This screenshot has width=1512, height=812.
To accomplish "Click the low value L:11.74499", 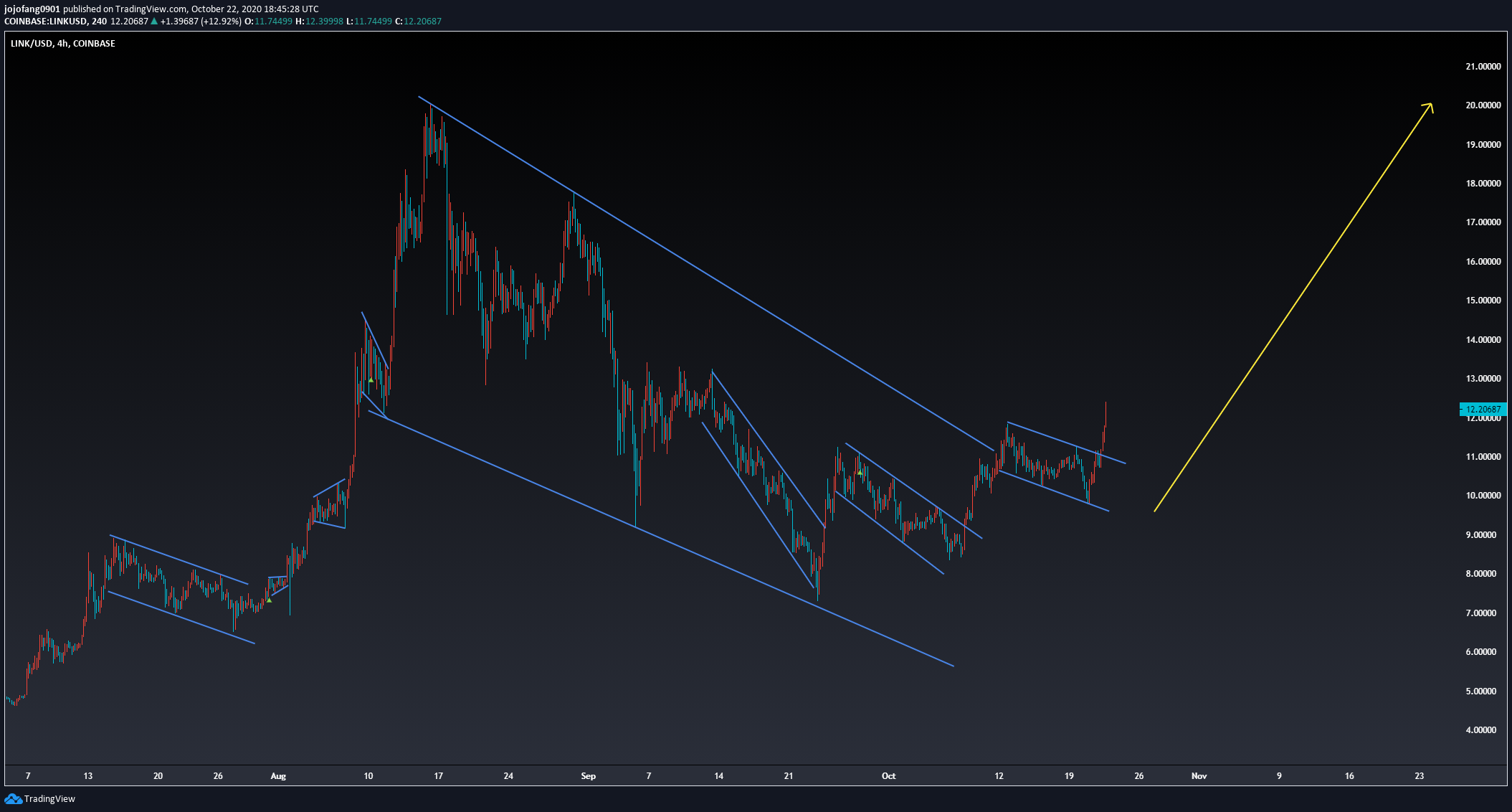I will pyautogui.click(x=369, y=21).
